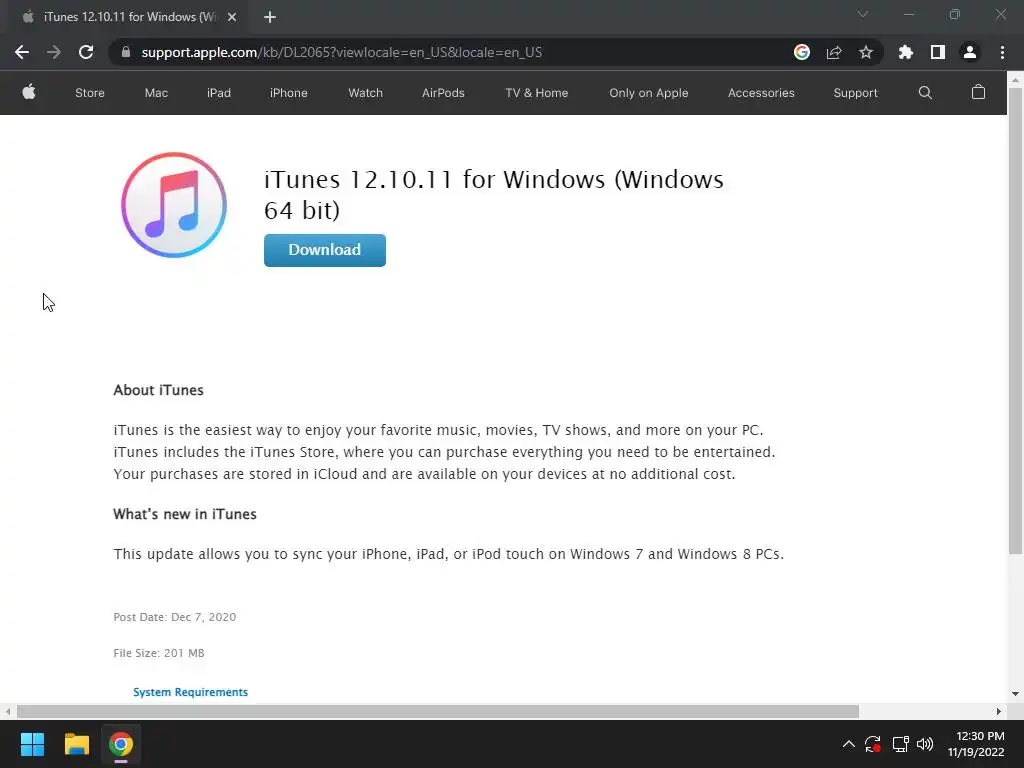
Task: Click the network tray icon
Action: click(900, 744)
